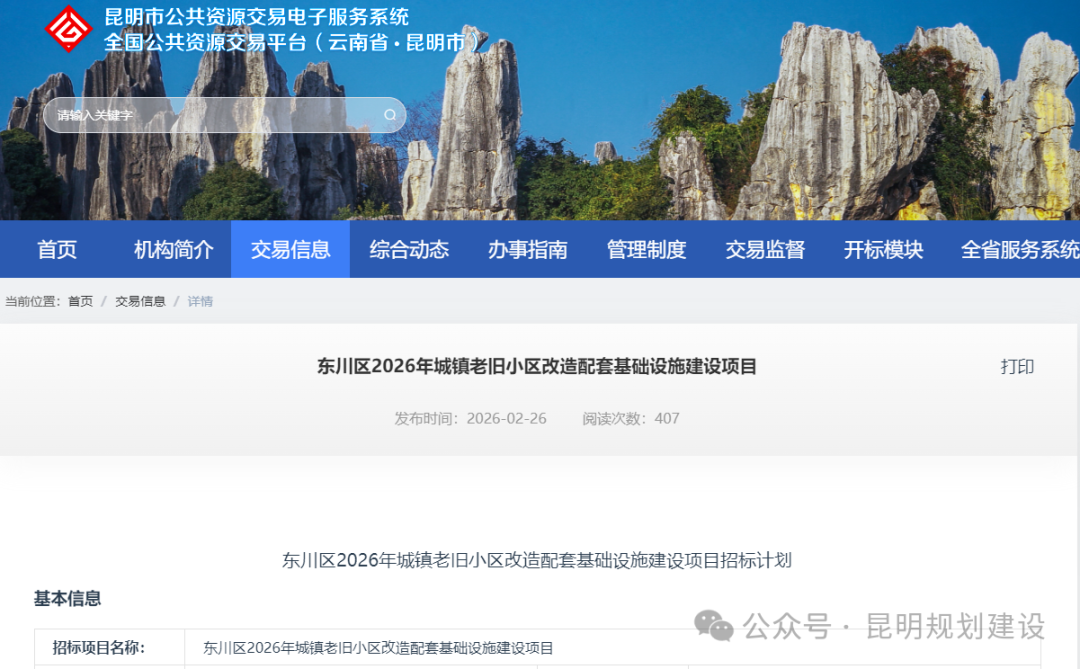Viewport: 1080px width, 669px height.
Task: Open the 办事指南 navigation item
Action: pyautogui.click(x=527, y=249)
